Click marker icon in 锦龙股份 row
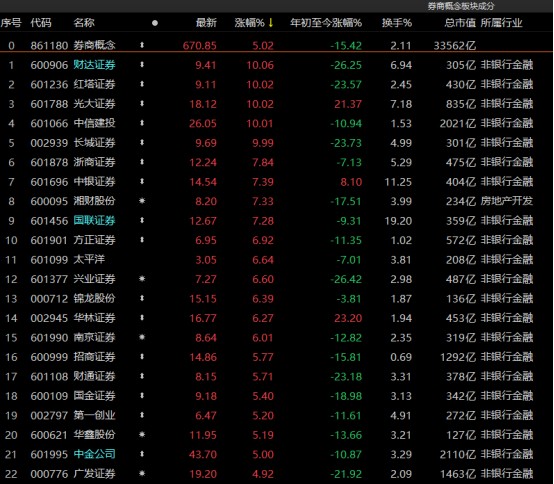The width and height of the screenshot is (554, 484). 142,298
